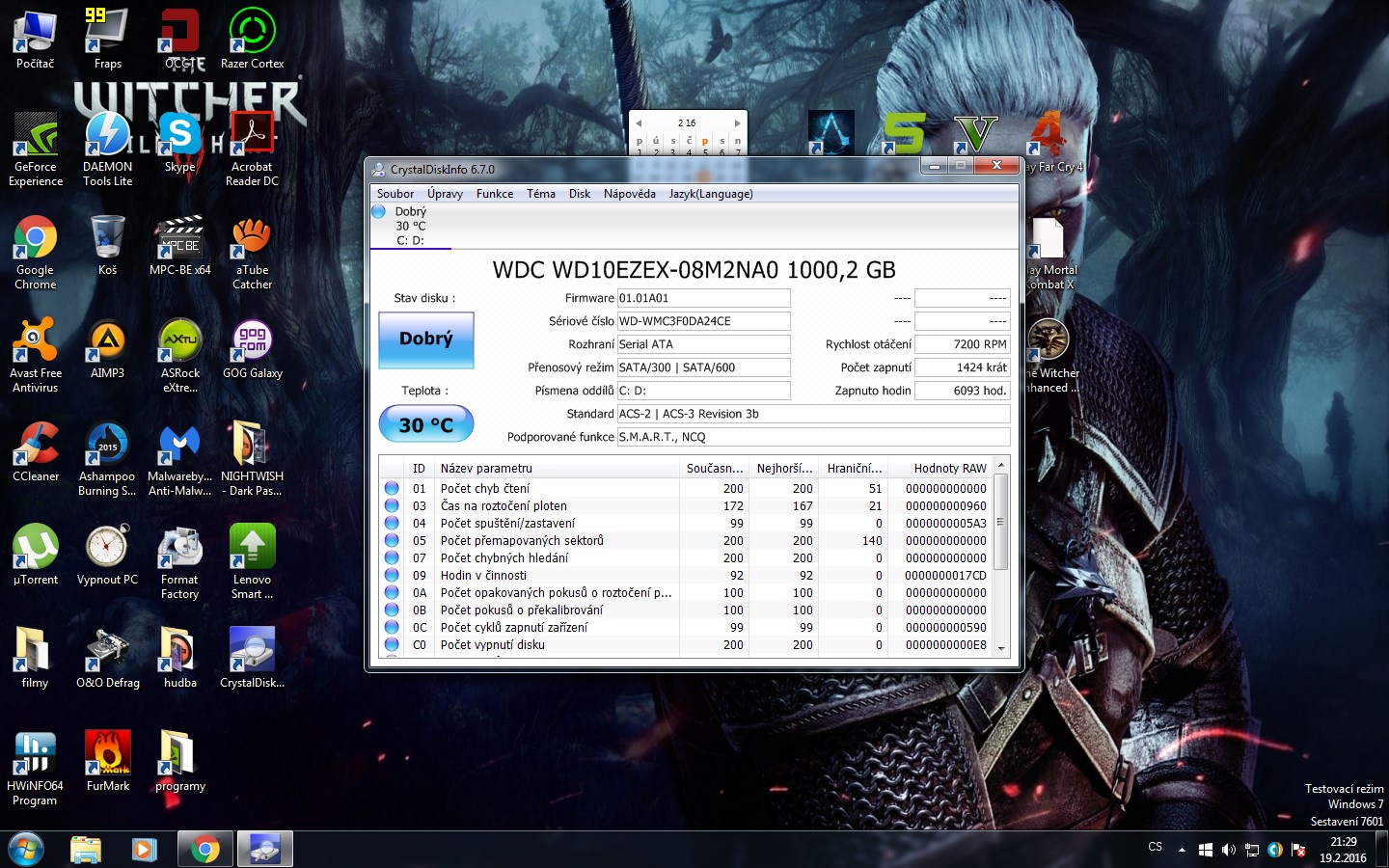Launch GTA V desktop shortcut
The image size is (1389, 868).
(x=976, y=133)
